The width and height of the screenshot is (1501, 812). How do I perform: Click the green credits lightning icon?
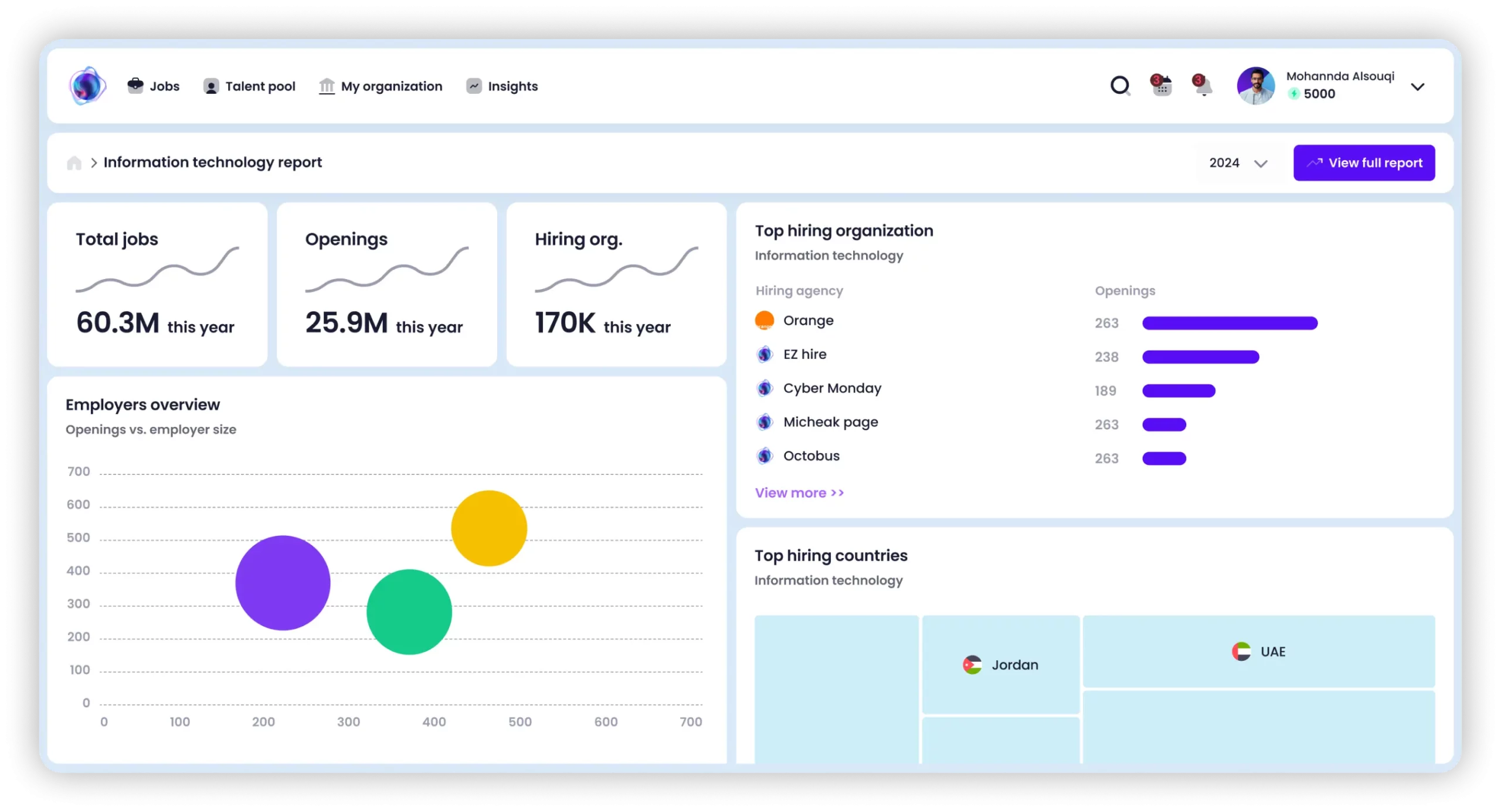1293,94
